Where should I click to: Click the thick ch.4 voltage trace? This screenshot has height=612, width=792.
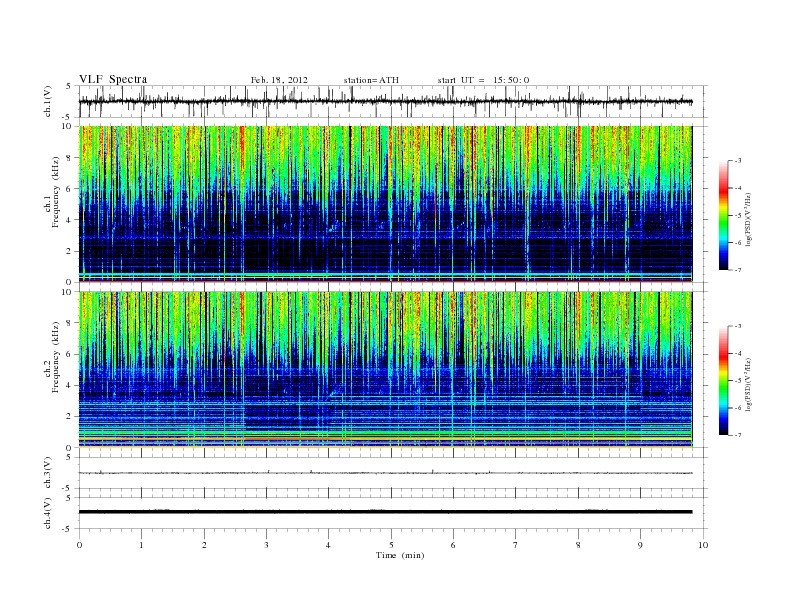pyautogui.click(x=385, y=512)
